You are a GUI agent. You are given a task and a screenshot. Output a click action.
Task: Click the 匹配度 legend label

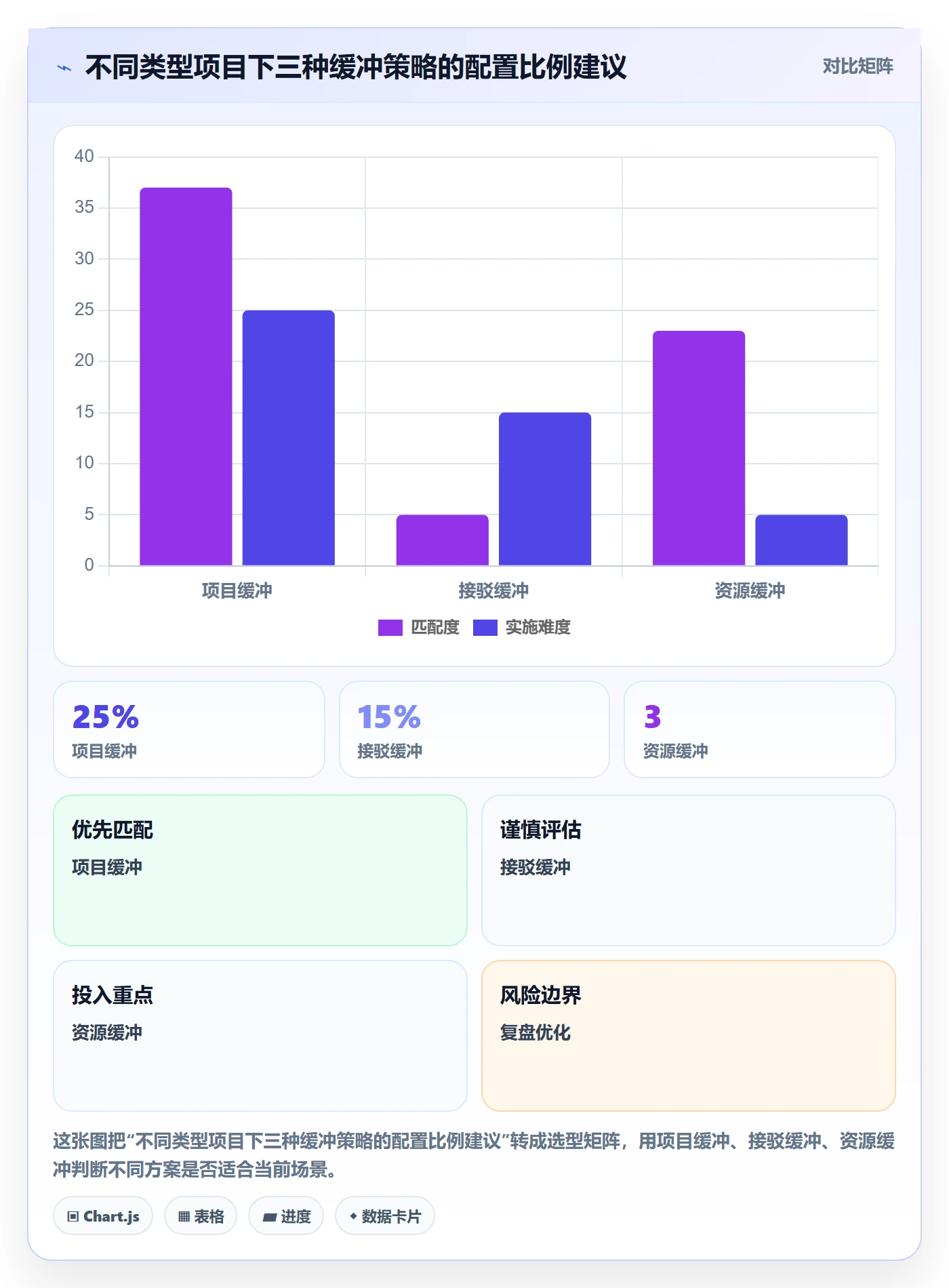point(435,628)
